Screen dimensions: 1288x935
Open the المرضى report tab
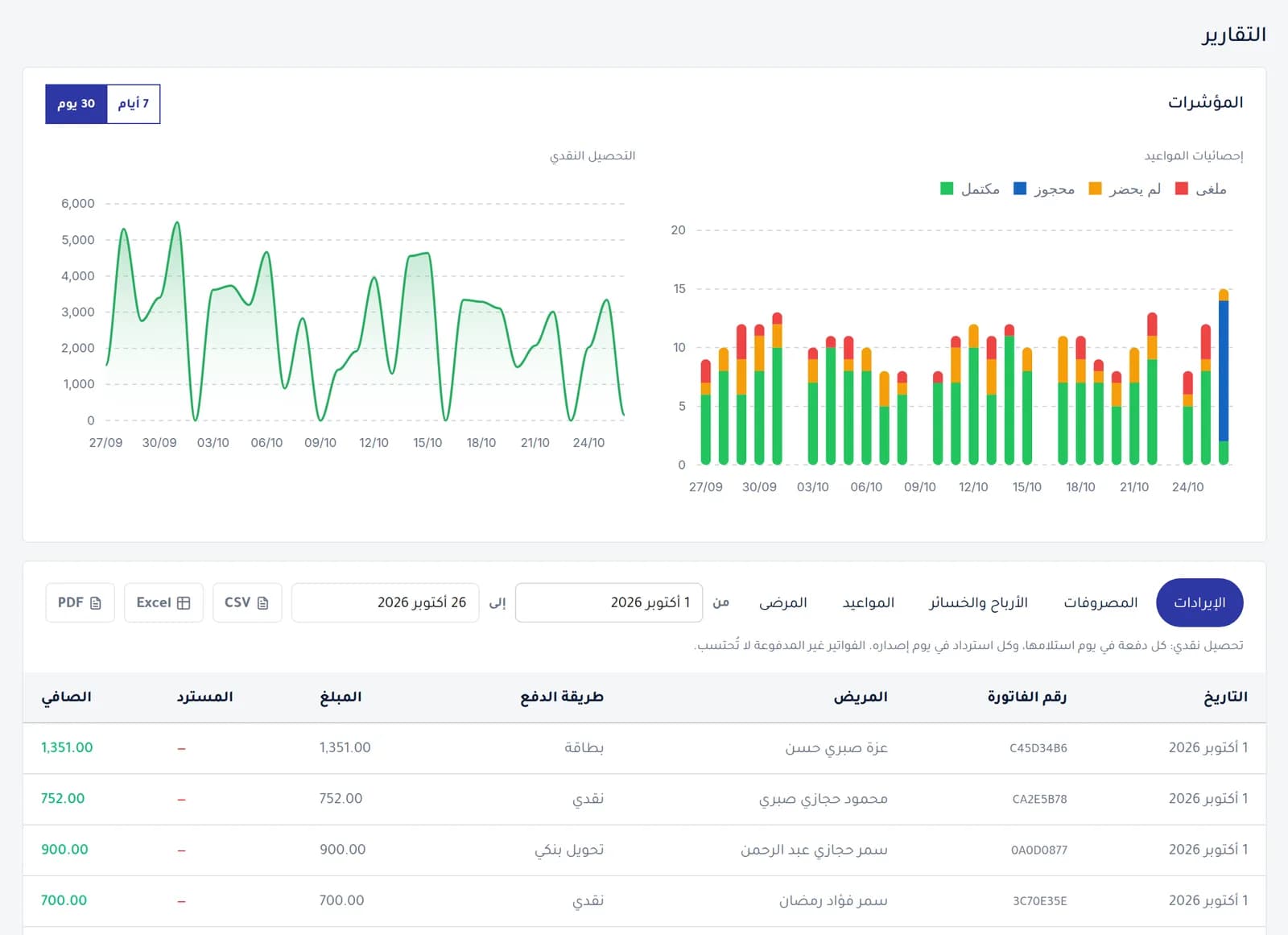[783, 602]
